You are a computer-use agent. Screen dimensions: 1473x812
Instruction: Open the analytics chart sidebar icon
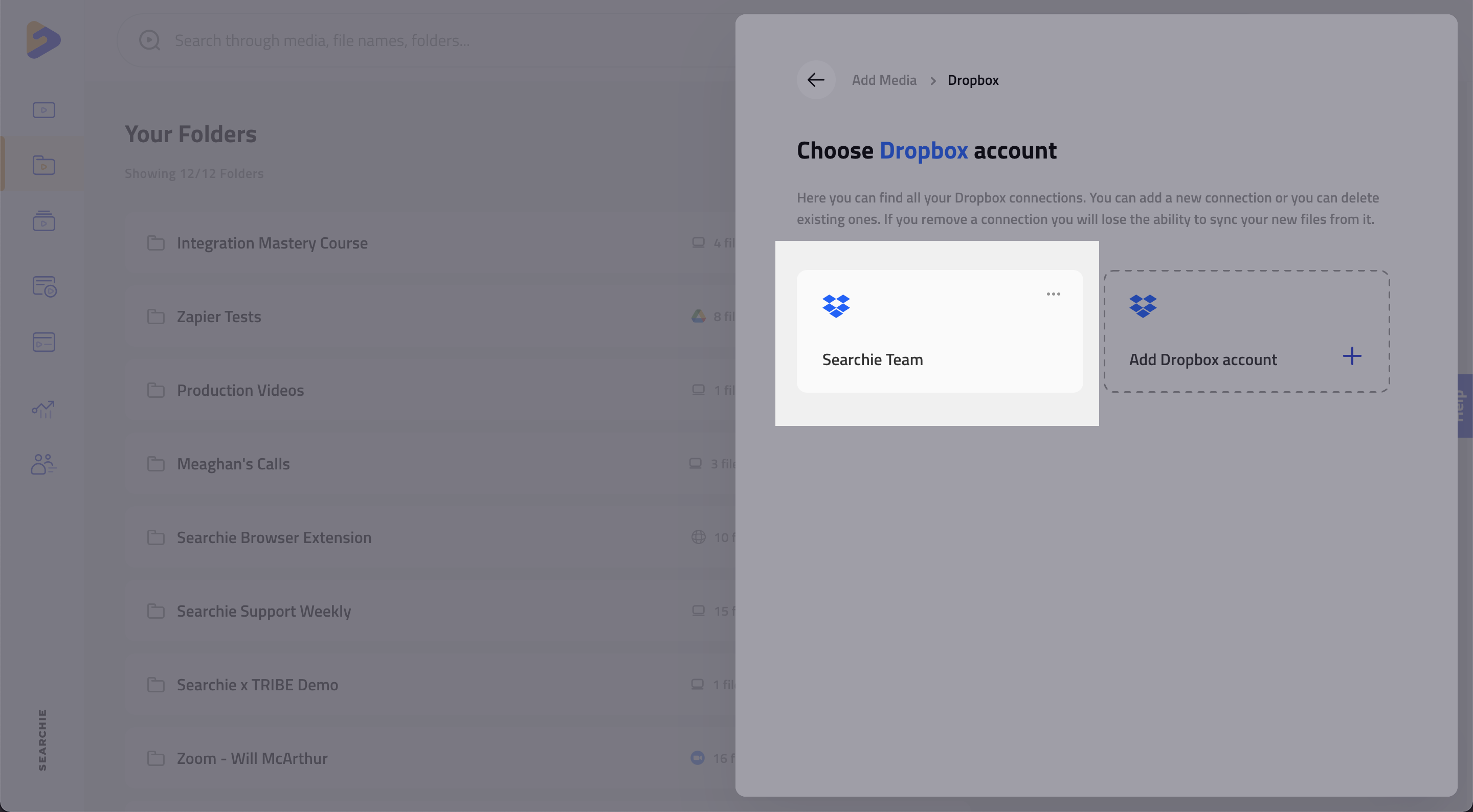43,409
